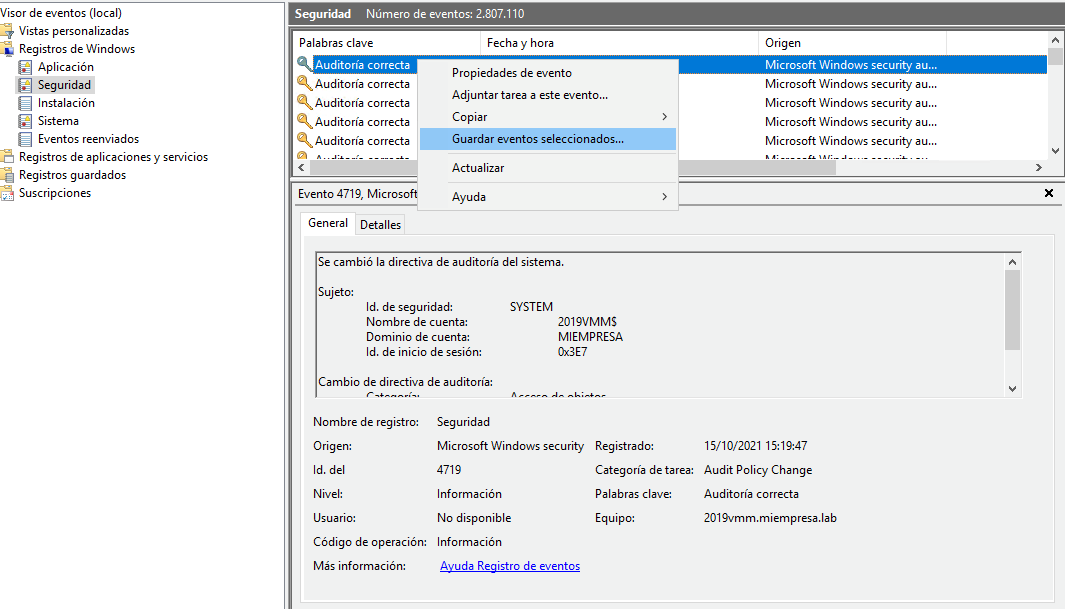Open the Ayuda Registro de eventos link
Screen dimensions: 1065x609
[509, 565]
